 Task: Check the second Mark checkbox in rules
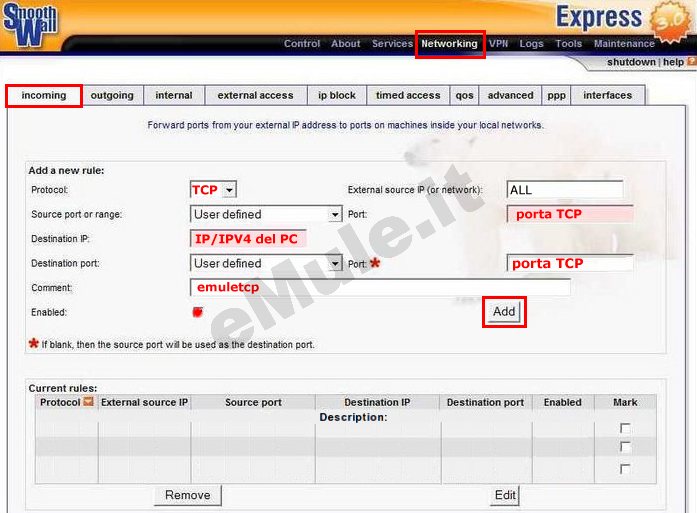[625, 447]
